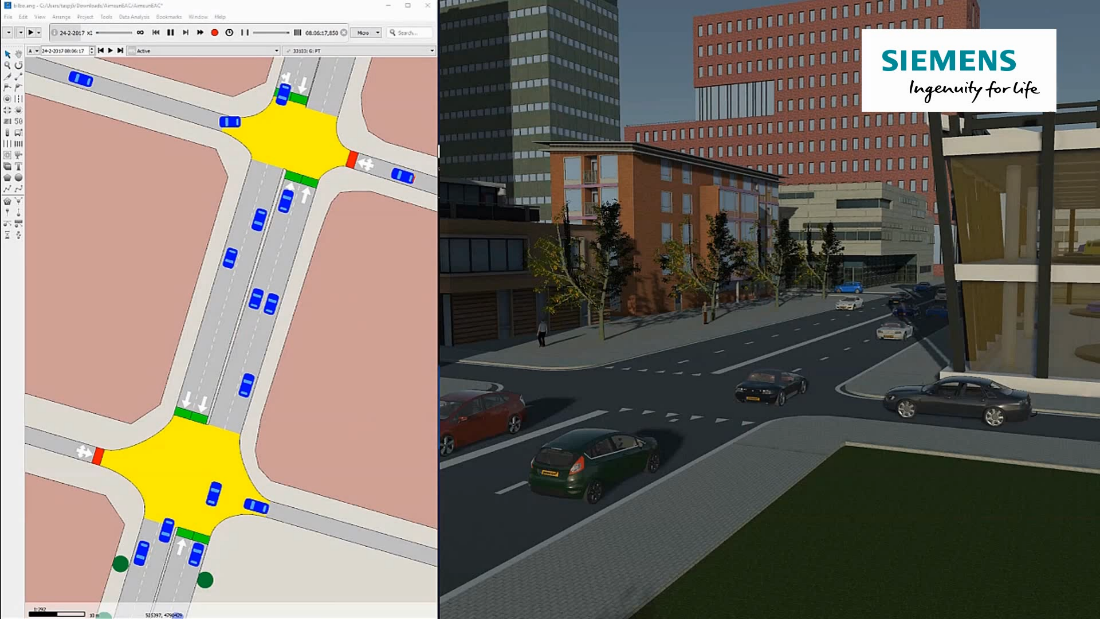Click the simulation speed slider beside x1
Image resolution: width=1100 pixels, height=619 pixels.
pyautogui.click(x=112, y=33)
